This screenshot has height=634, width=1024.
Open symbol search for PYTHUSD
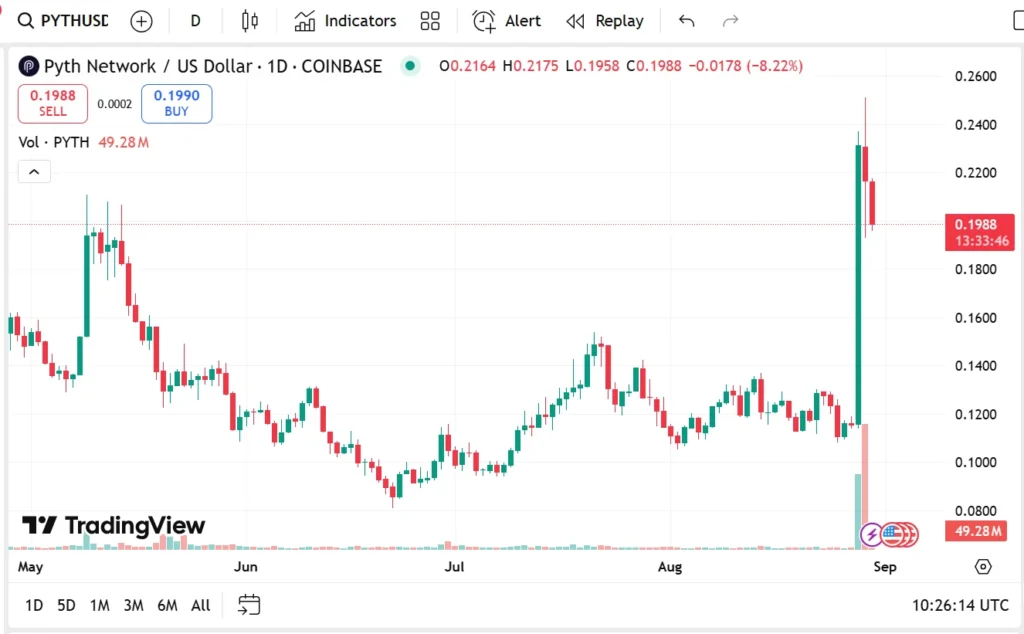tap(63, 21)
